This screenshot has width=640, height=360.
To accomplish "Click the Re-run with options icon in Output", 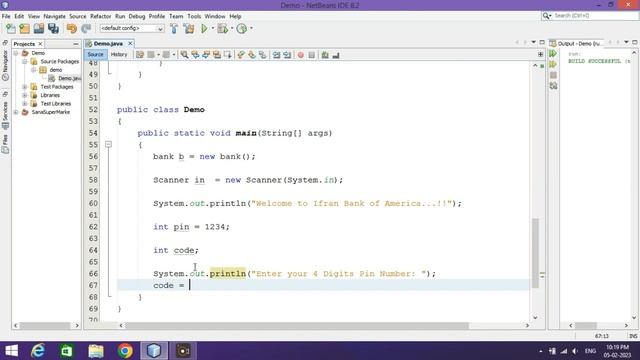I will coord(553,64).
